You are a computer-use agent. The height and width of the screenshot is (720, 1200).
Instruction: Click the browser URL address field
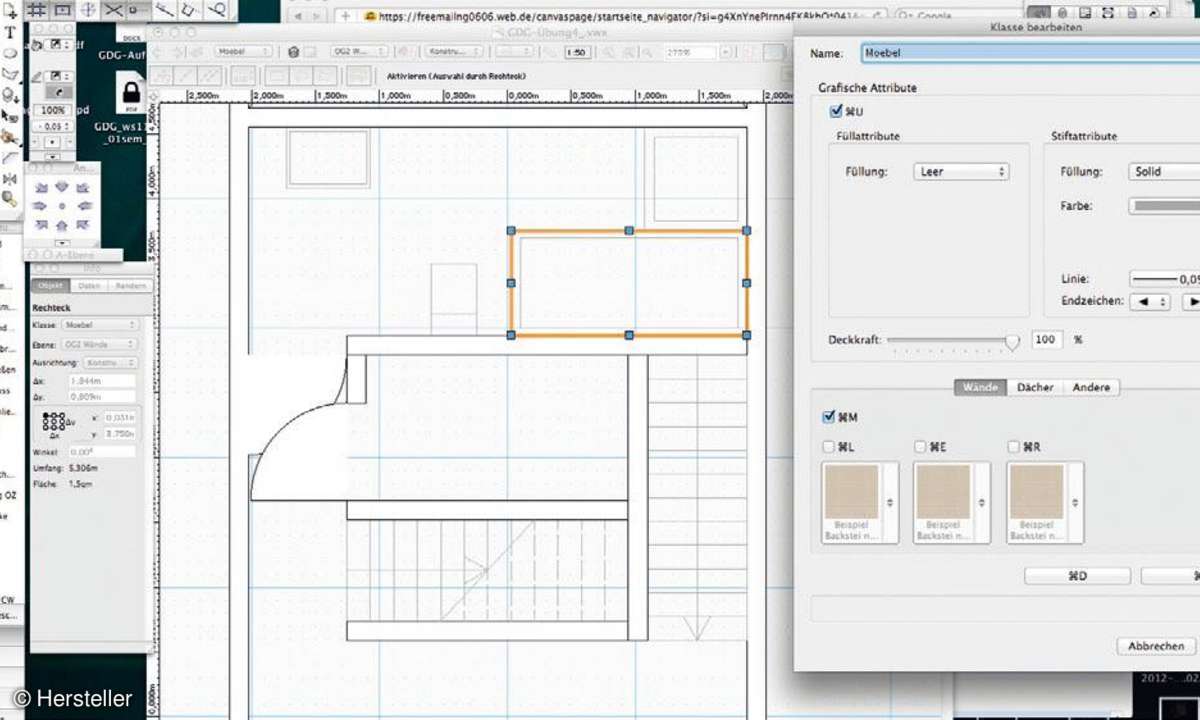click(x=622, y=16)
